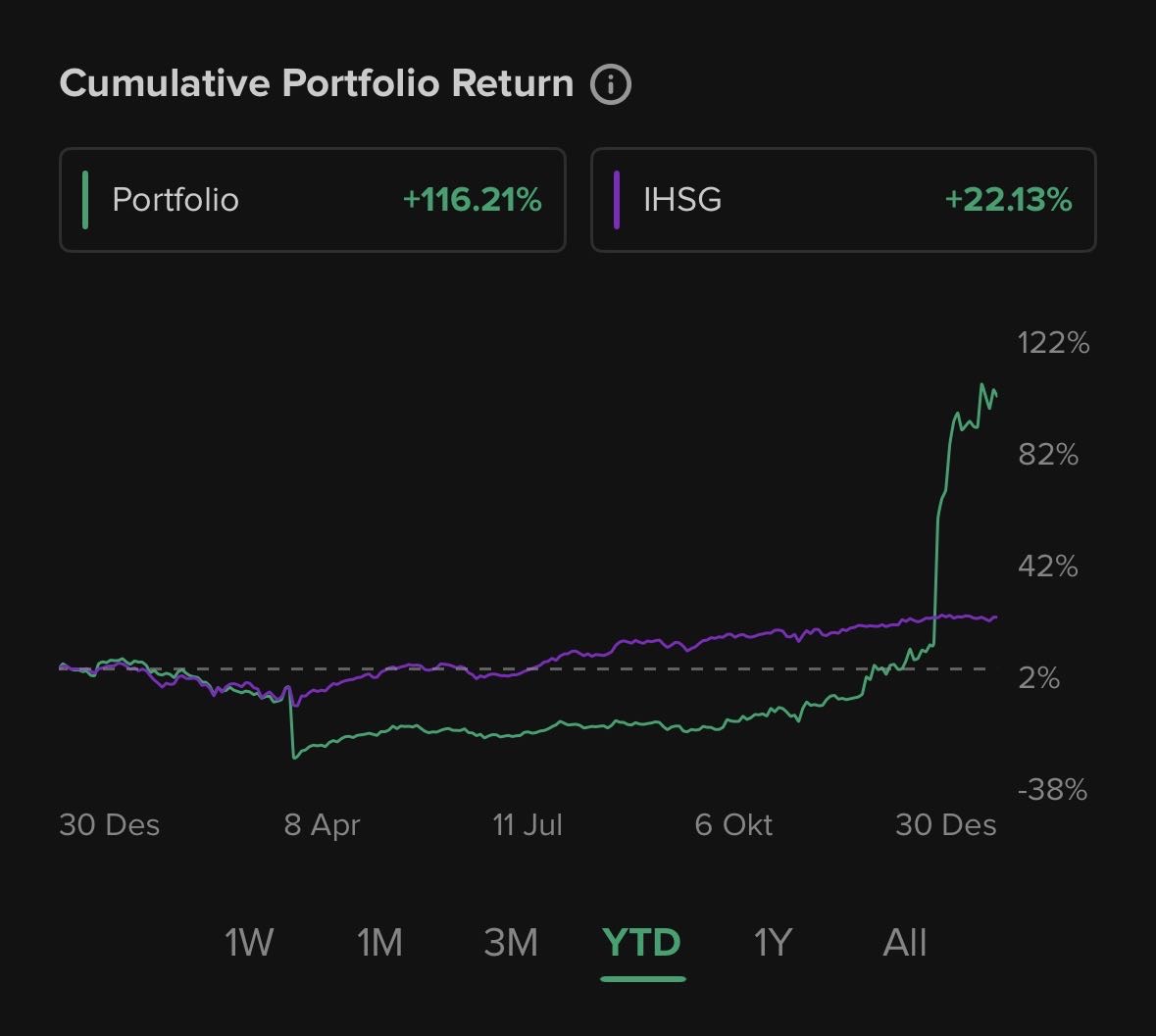The height and width of the screenshot is (1036, 1156).
Task: Click the +116.21% portfolio return value
Action: pos(472,200)
